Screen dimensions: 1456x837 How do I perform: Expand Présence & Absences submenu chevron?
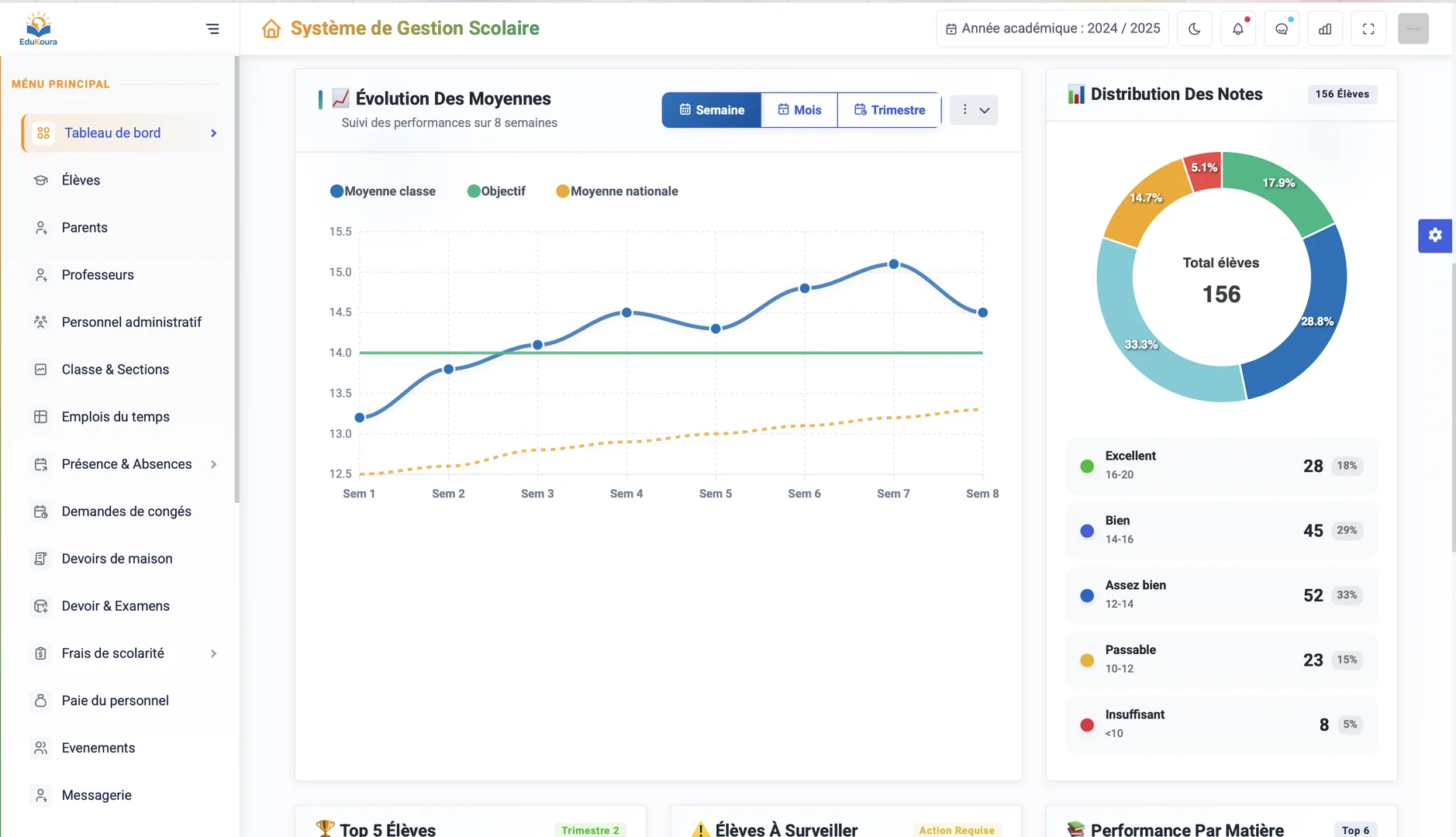213,464
